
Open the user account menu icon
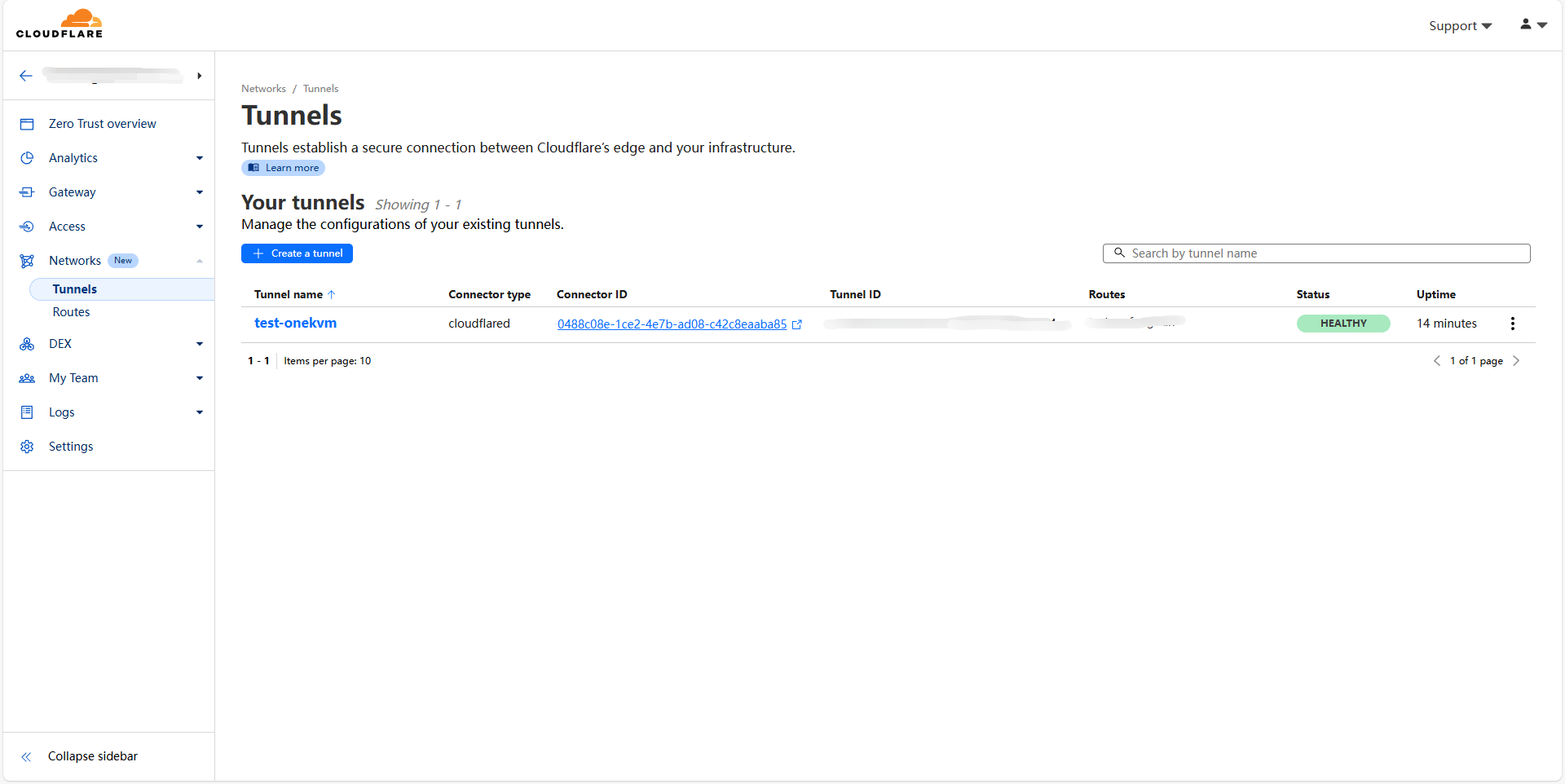point(1532,25)
